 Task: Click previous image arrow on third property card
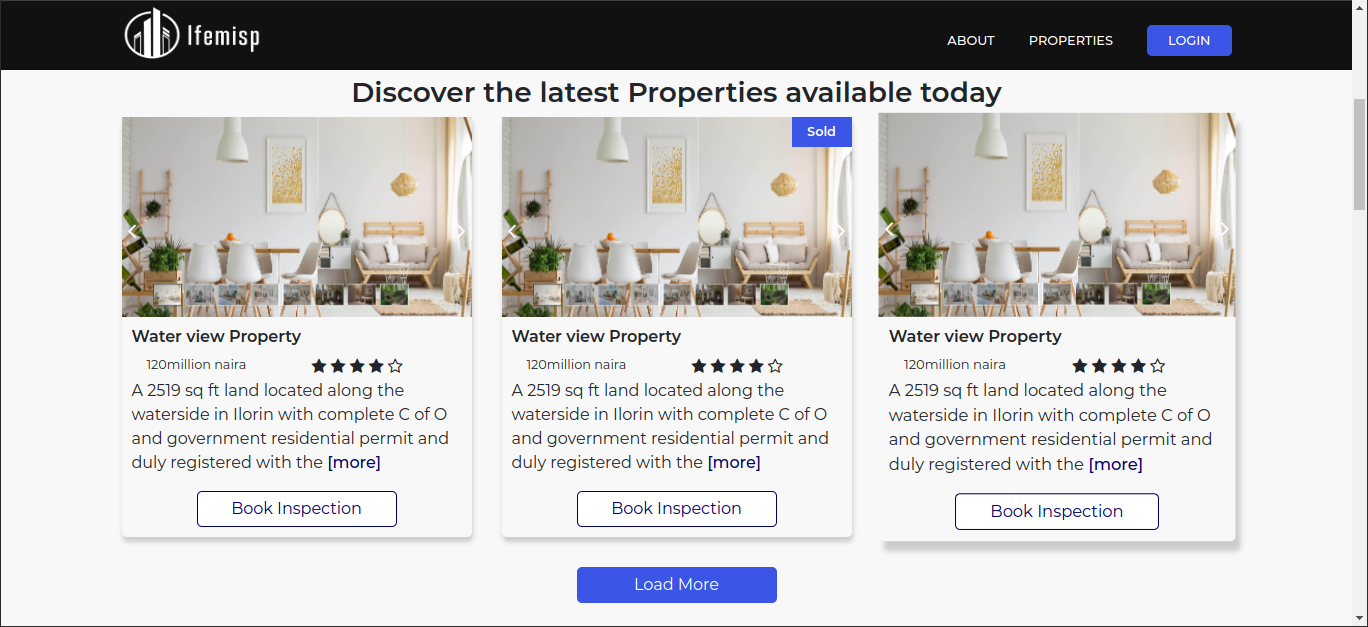tap(889, 229)
